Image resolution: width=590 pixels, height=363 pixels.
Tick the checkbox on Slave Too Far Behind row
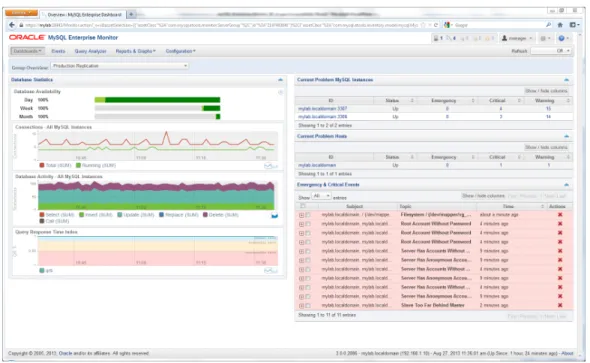308,305
